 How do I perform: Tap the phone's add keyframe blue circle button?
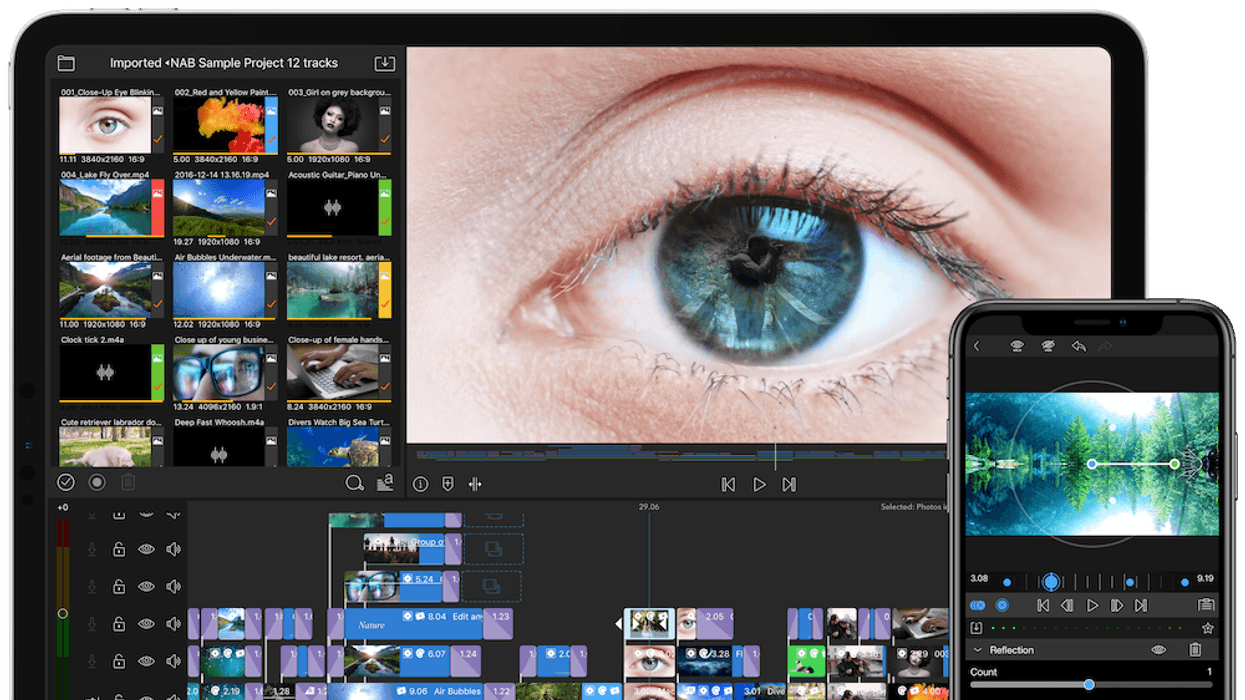click(x=1001, y=605)
